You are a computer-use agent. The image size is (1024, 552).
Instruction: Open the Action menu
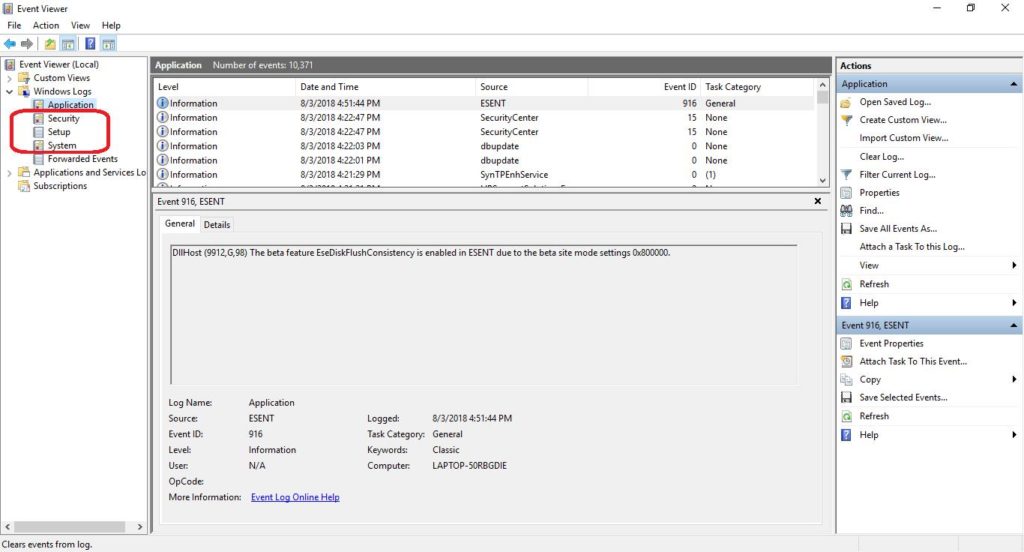point(46,25)
